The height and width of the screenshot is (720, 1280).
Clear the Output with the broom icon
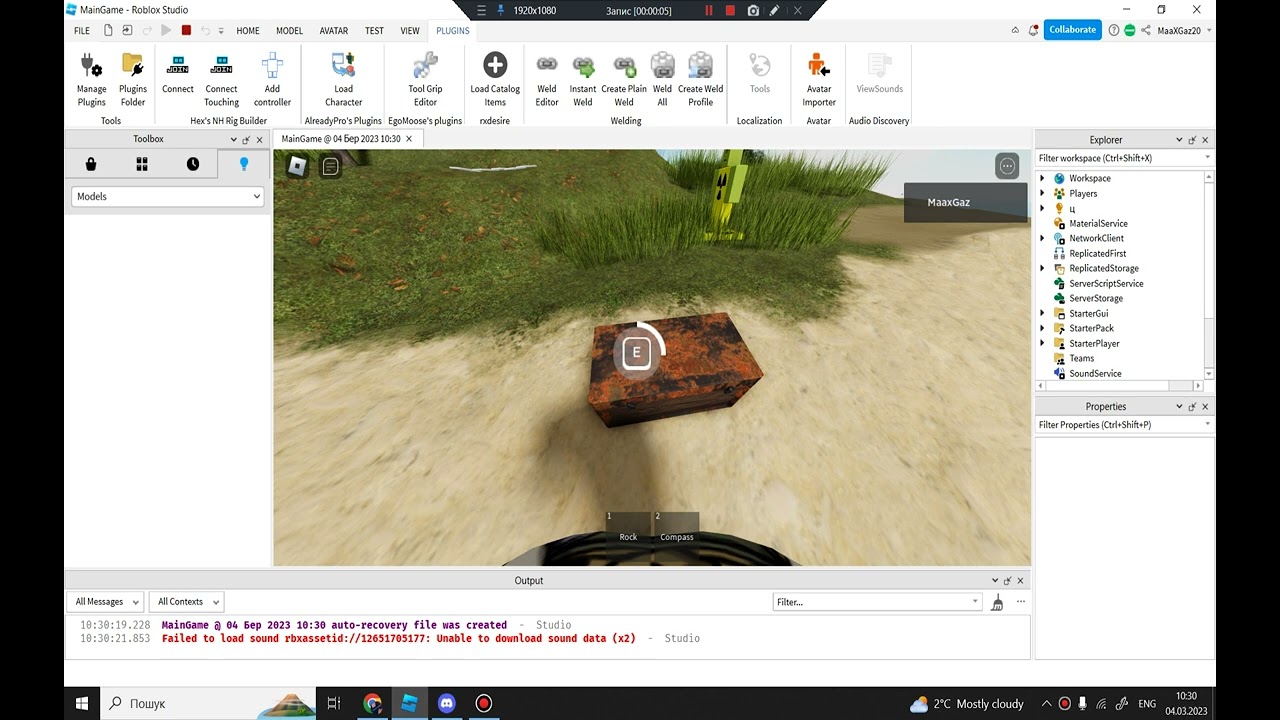tap(997, 602)
